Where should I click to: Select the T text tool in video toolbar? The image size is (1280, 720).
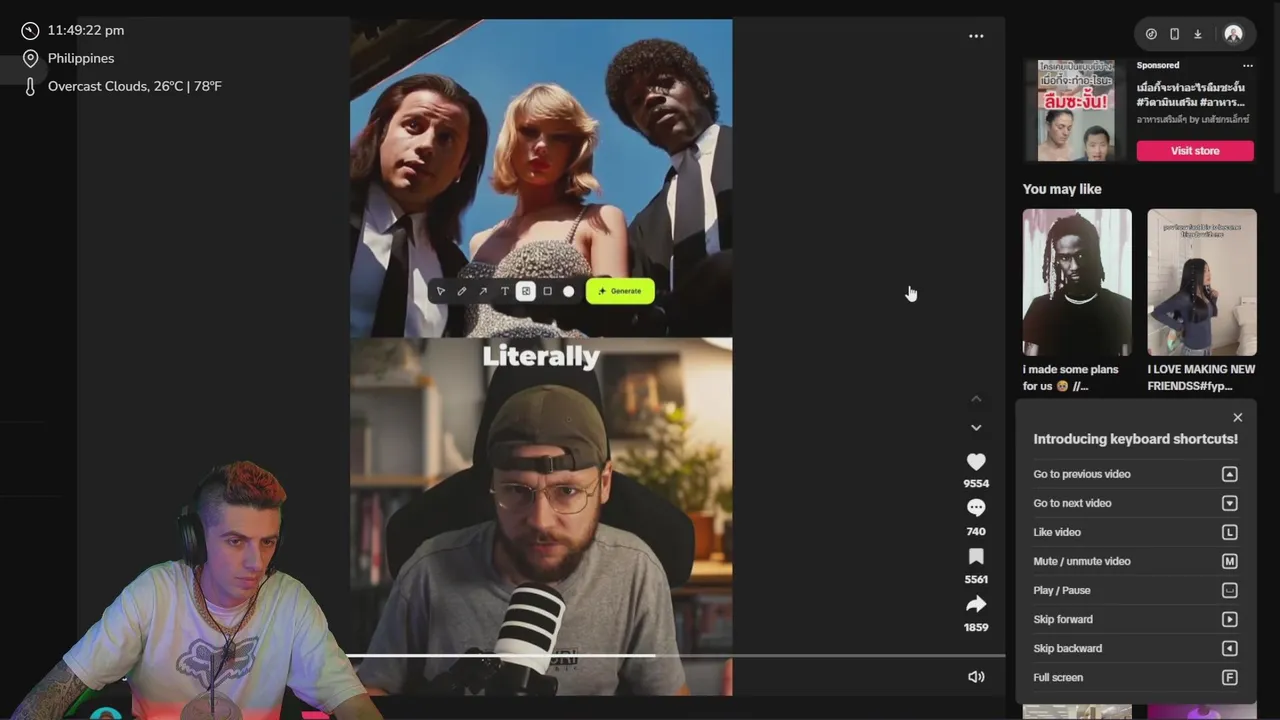[x=504, y=291]
